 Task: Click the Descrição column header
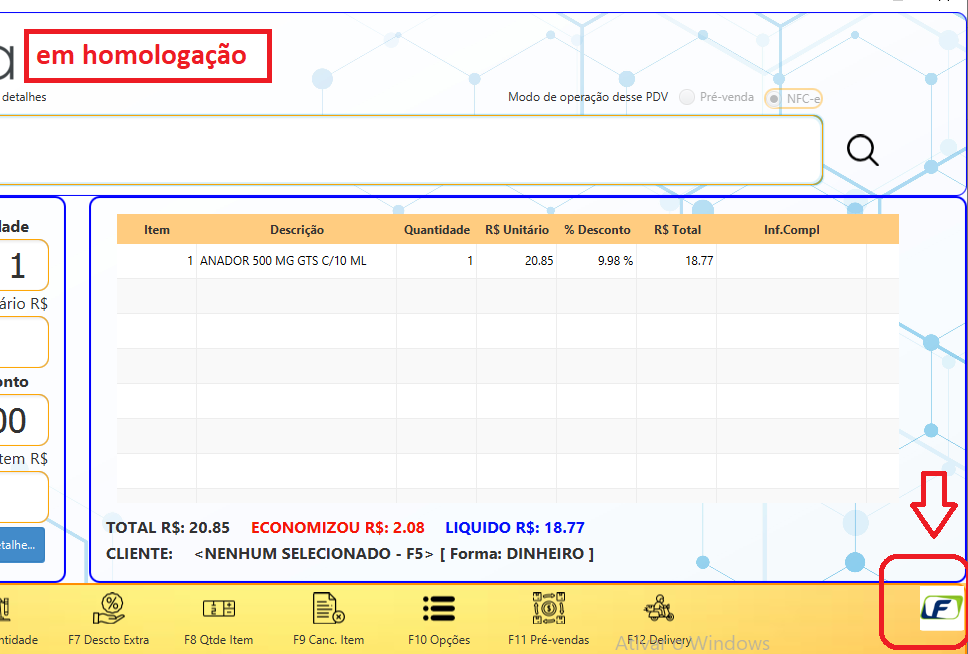click(296, 230)
